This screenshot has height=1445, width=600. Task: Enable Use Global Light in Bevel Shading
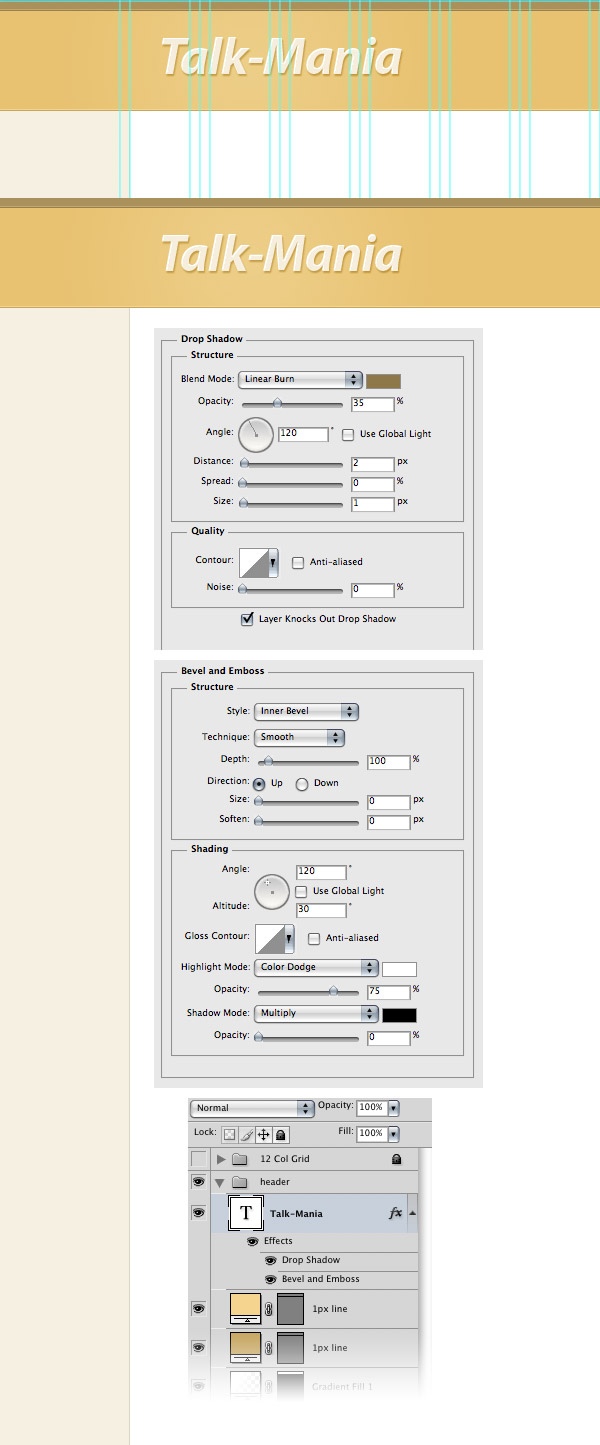pos(301,891)
